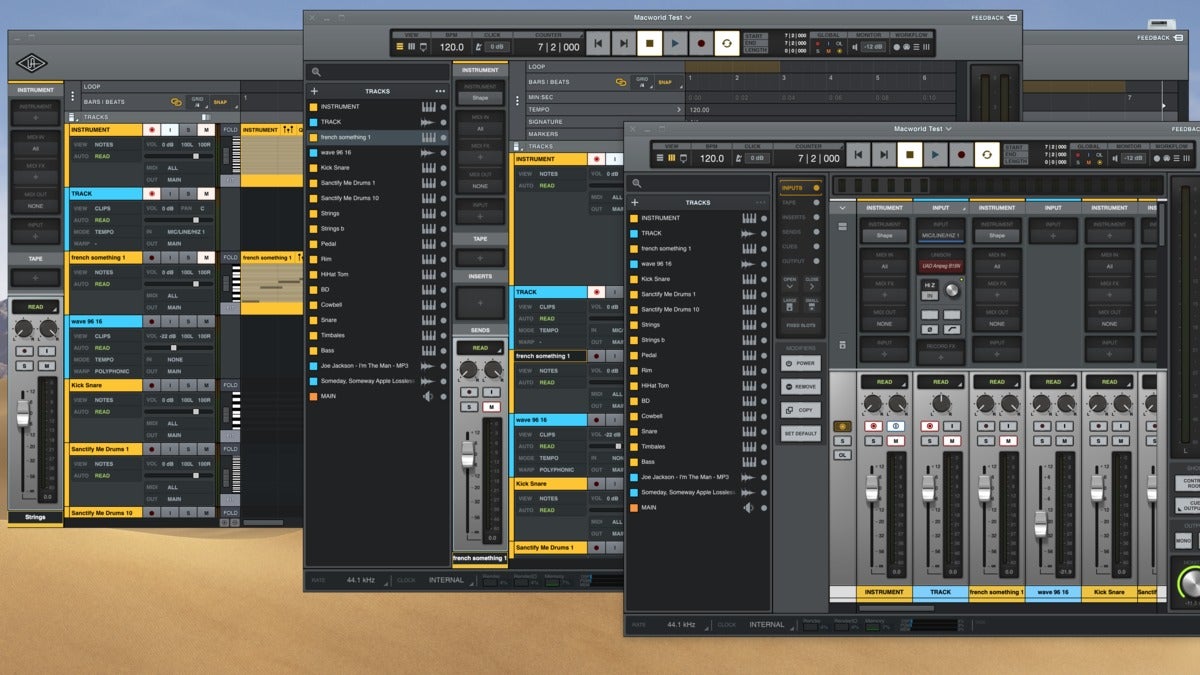
Task: Click the SET DEFAULT button
Action: (801, 434)
